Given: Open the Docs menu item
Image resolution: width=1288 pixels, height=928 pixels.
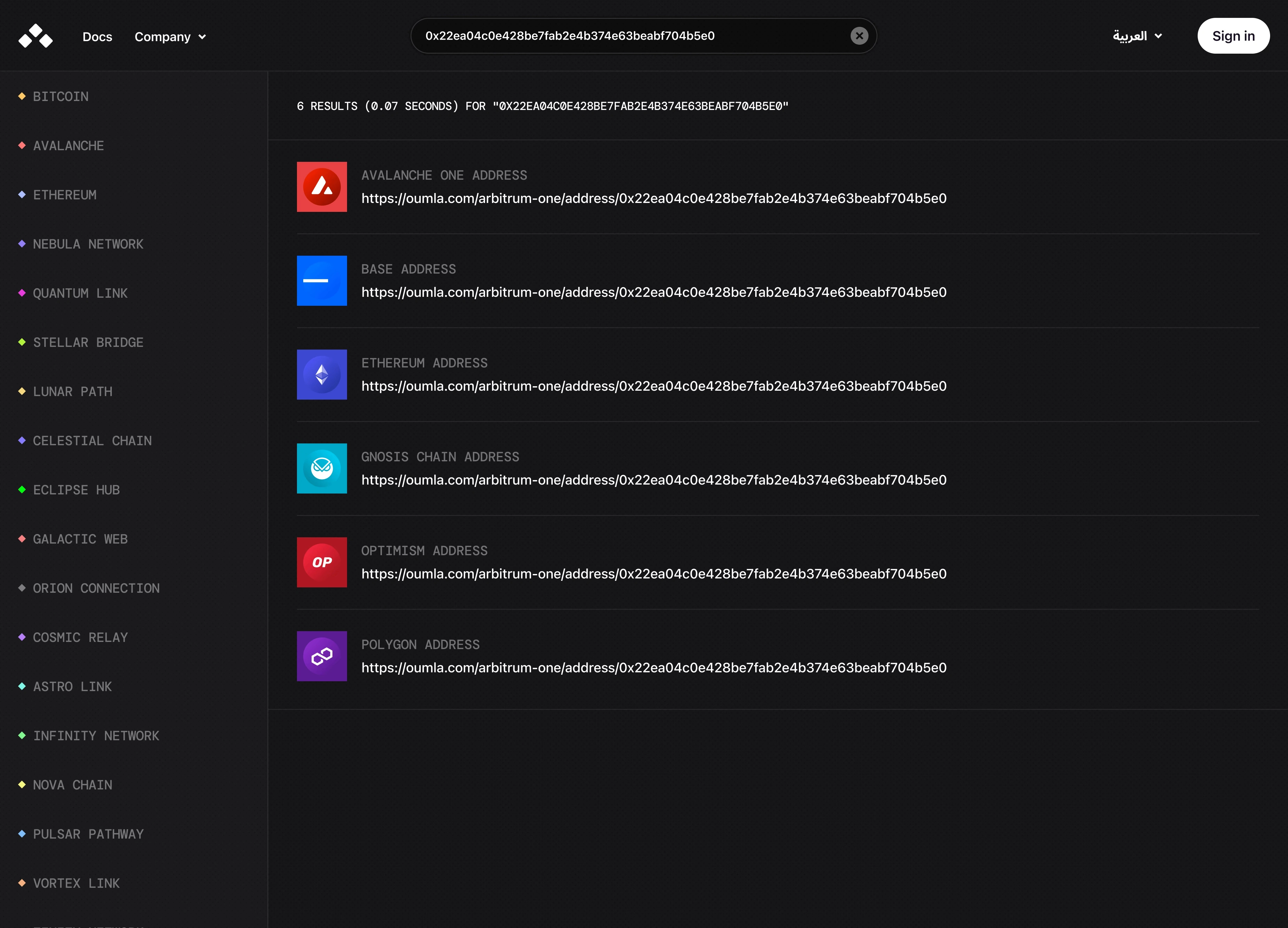Looking at the screenshot, I should (x=97, y=37).
